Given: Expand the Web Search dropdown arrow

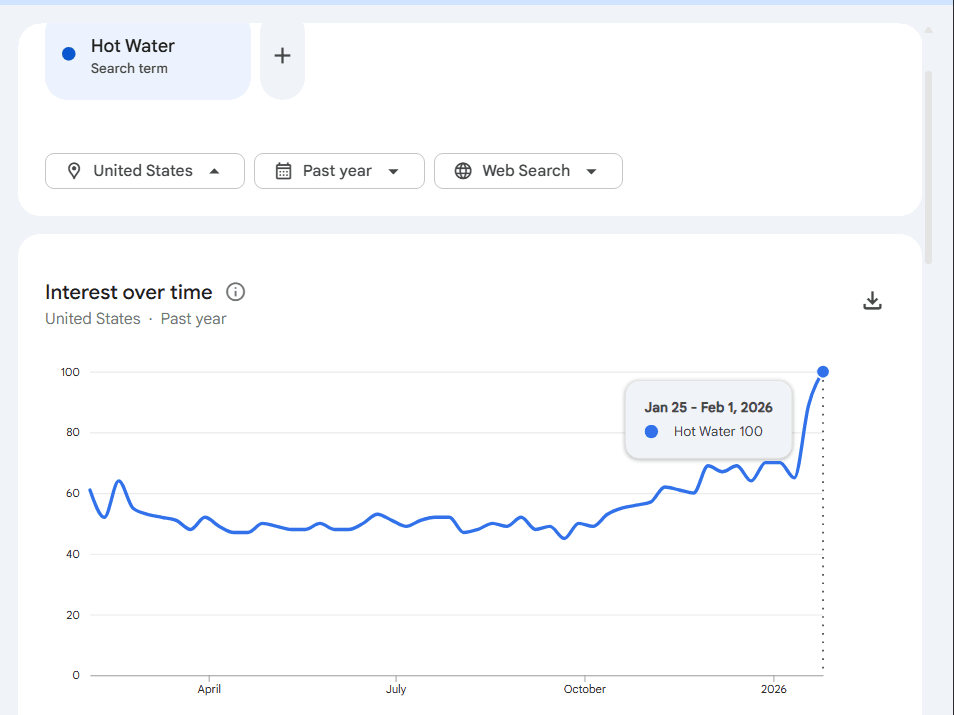Looking at the screenshot, I should (591, 171).
